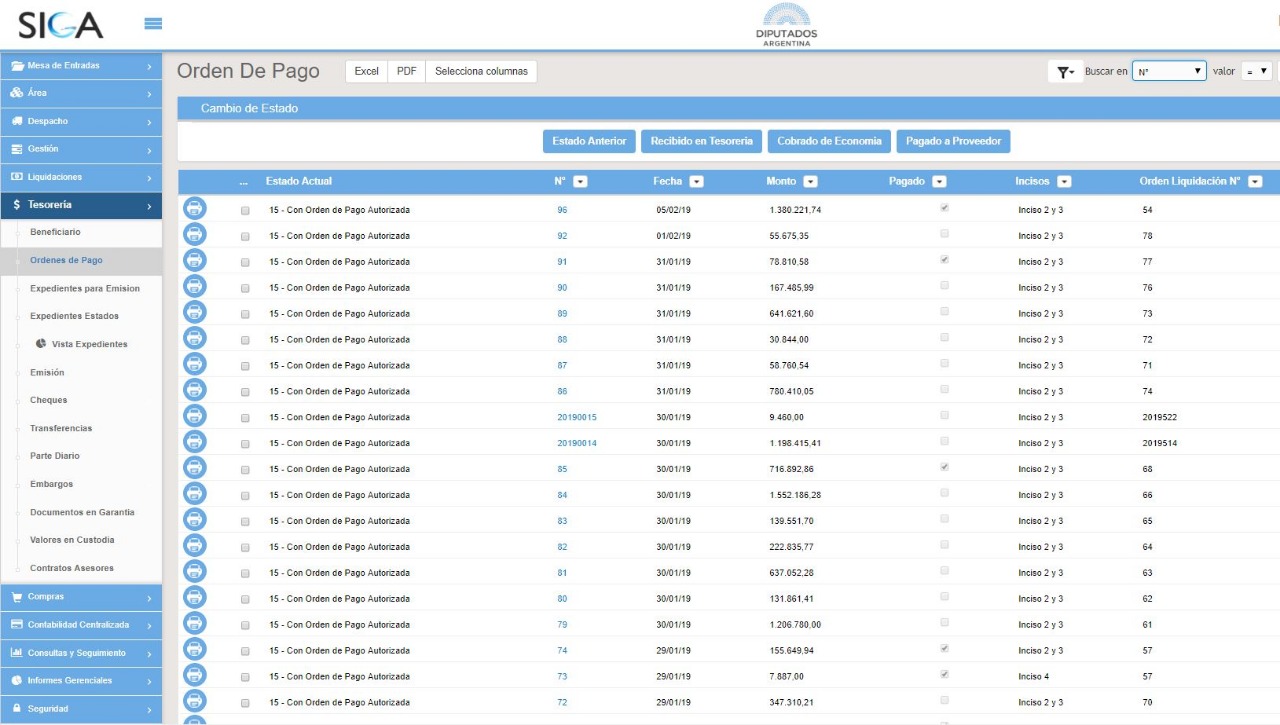The image size is (1280, 725).
Task: Print order number 83 via printer icon
Action: [195, 520]
